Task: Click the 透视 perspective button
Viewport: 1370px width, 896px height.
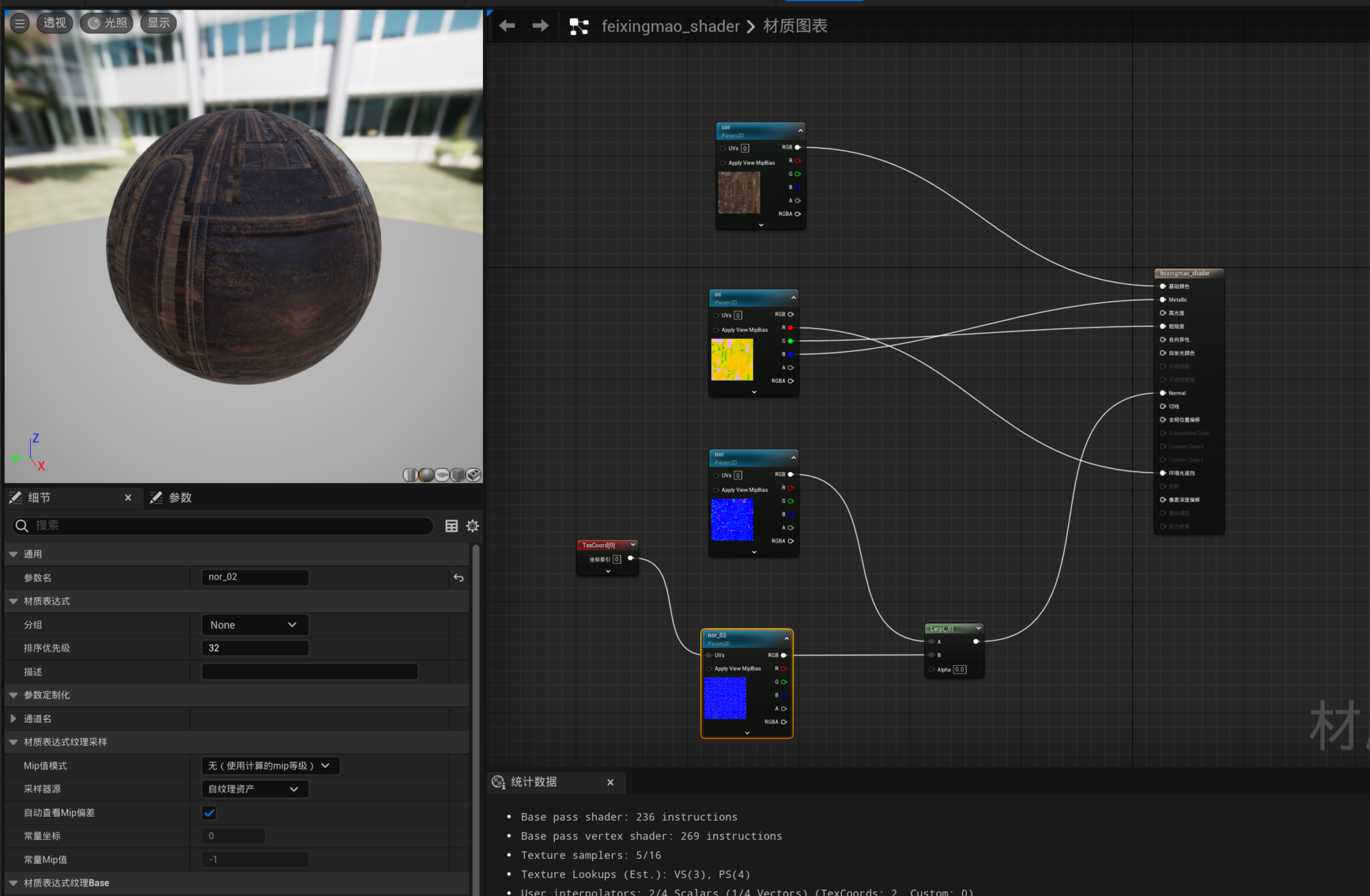Action: click(x=55, y=23)
